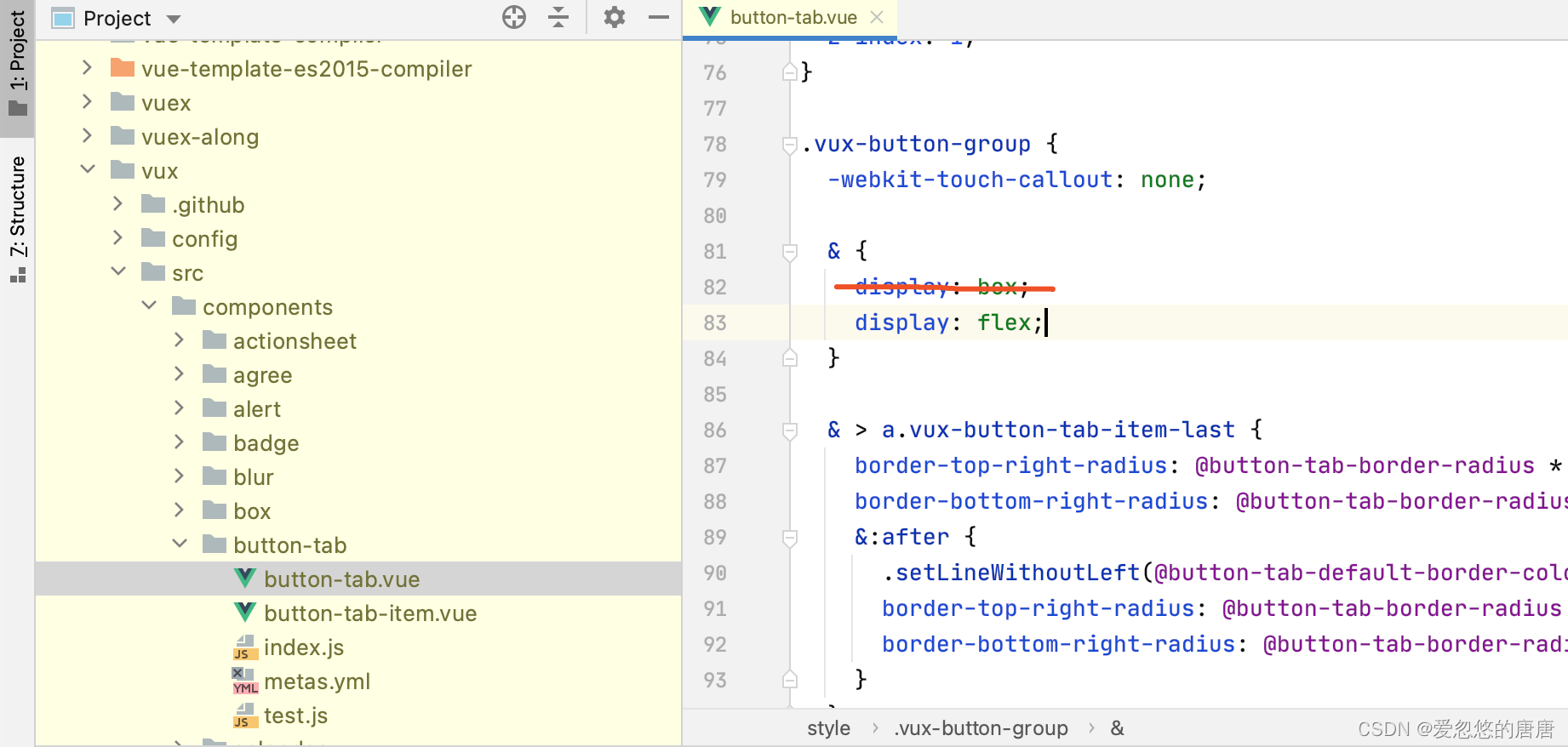This screenshot has width=1568, height=747.
Task: Click the locate/select opened file target icon
Action: click(x=514, y=17)
